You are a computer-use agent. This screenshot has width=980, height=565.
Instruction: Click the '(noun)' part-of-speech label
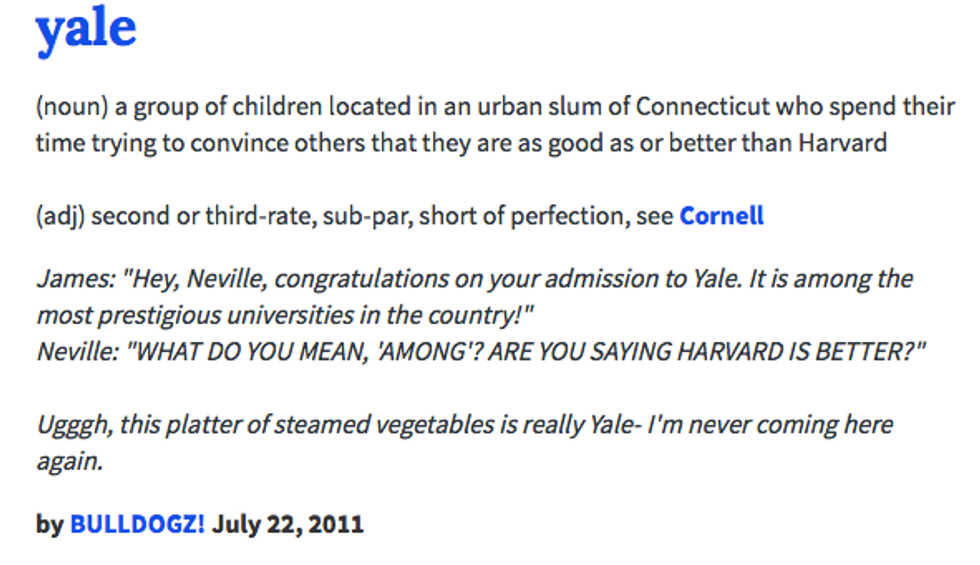(67, 106)
